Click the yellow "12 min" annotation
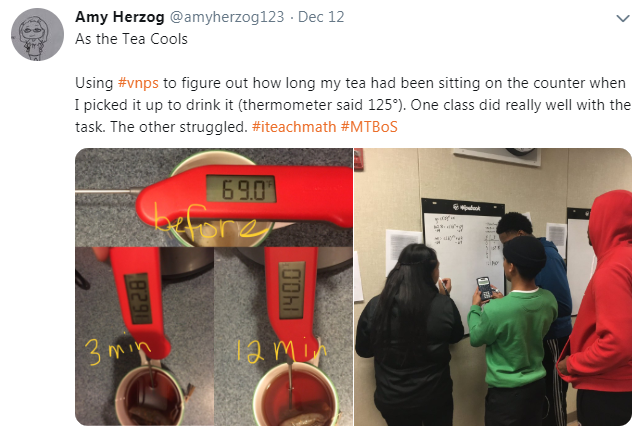The height and width of the screenshot is (433, 640). tap(282, 351)
